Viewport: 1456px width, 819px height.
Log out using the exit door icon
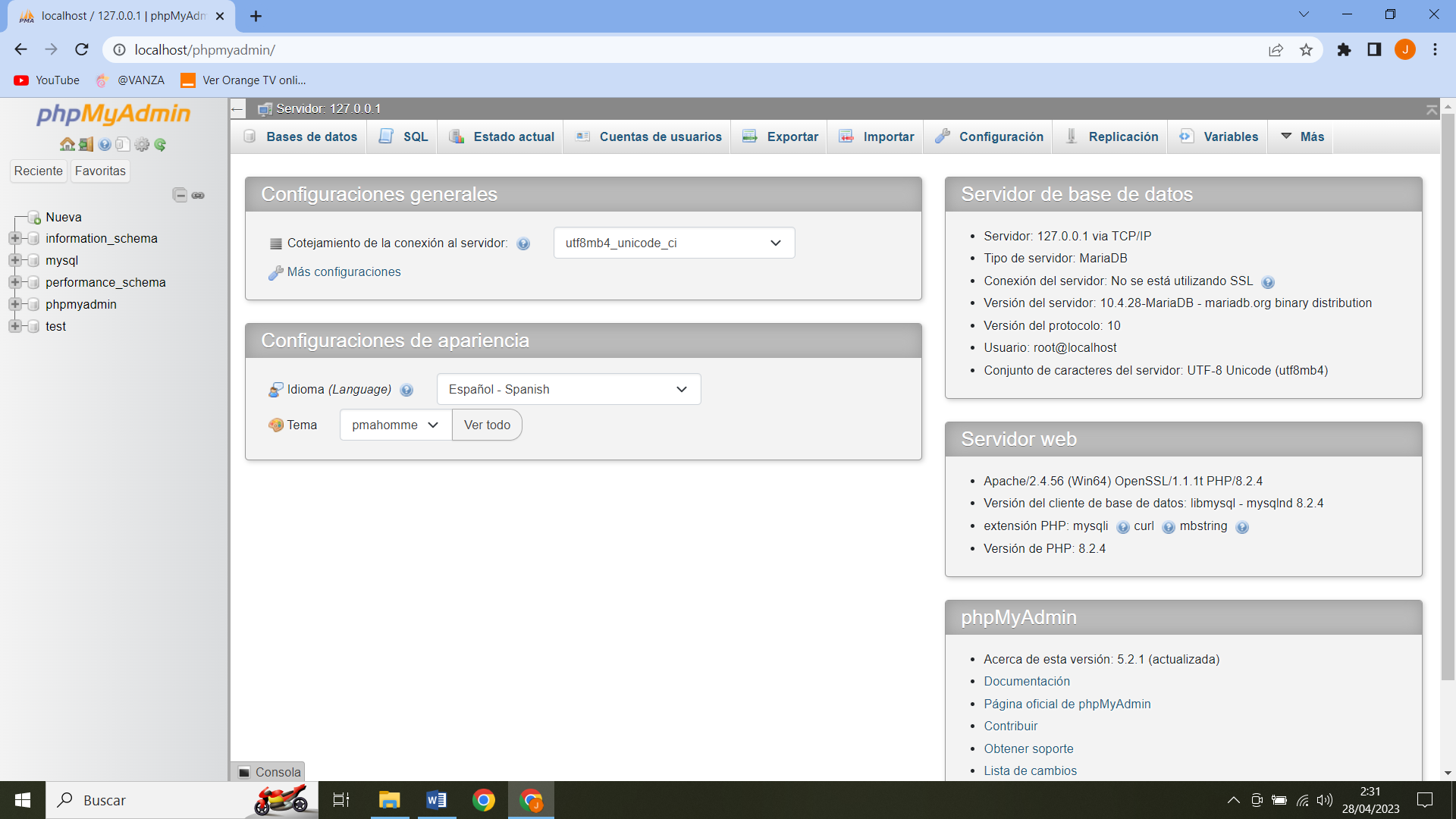(x=85, y=144)
